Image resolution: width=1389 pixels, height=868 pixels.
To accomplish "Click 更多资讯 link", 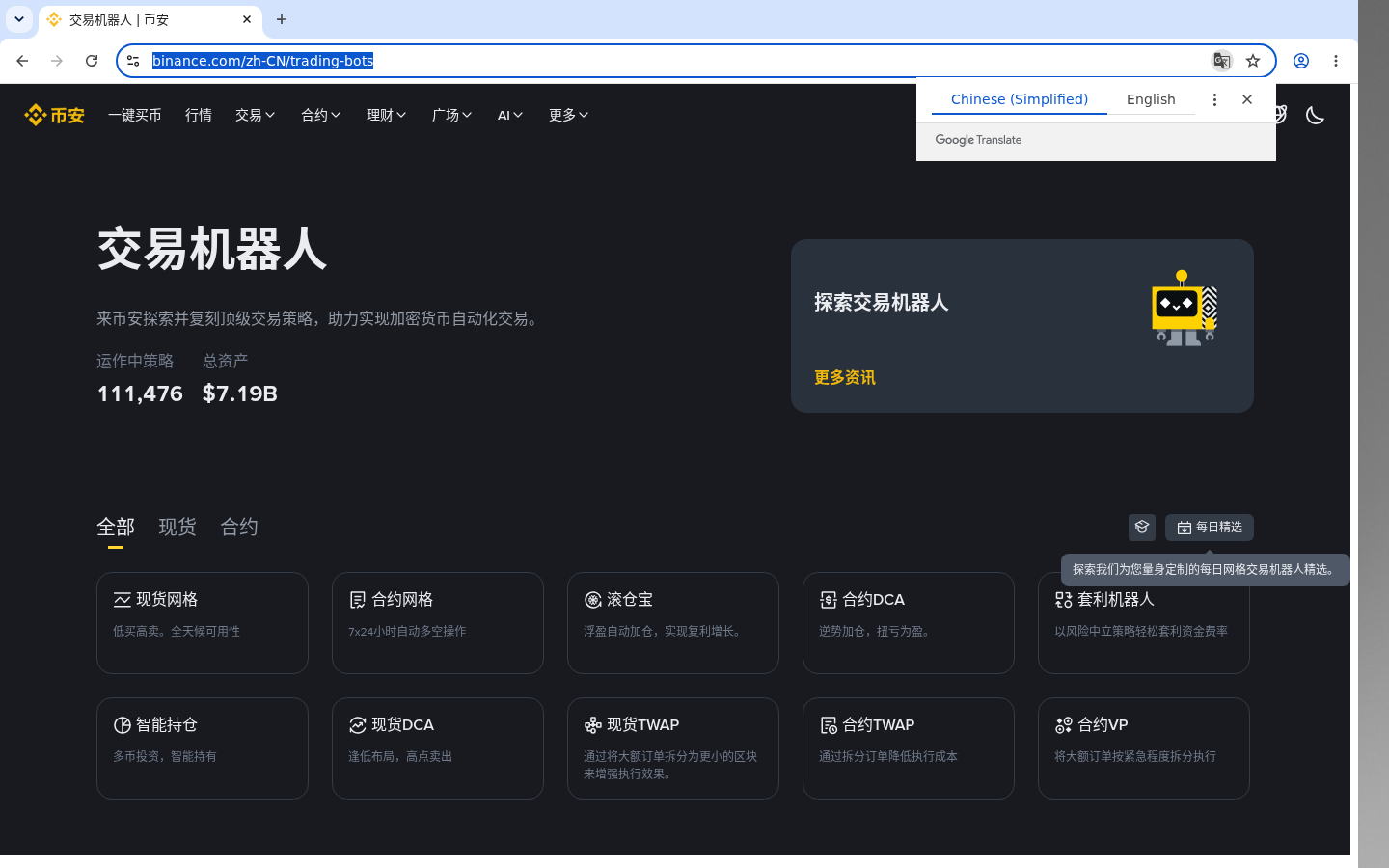I will (845, 378).
